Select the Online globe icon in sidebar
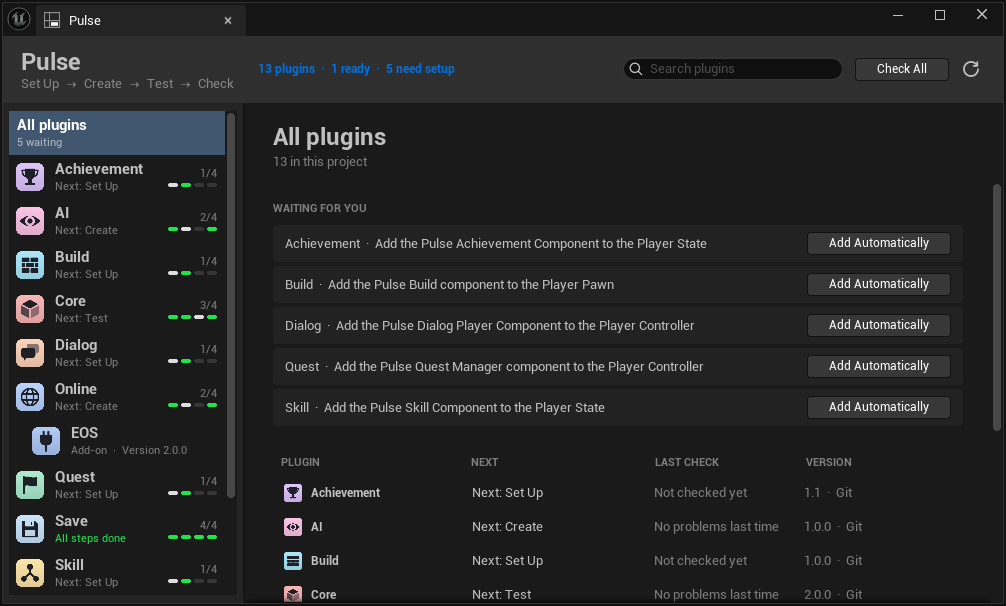The image size is (1006, 606). [30, 397]
